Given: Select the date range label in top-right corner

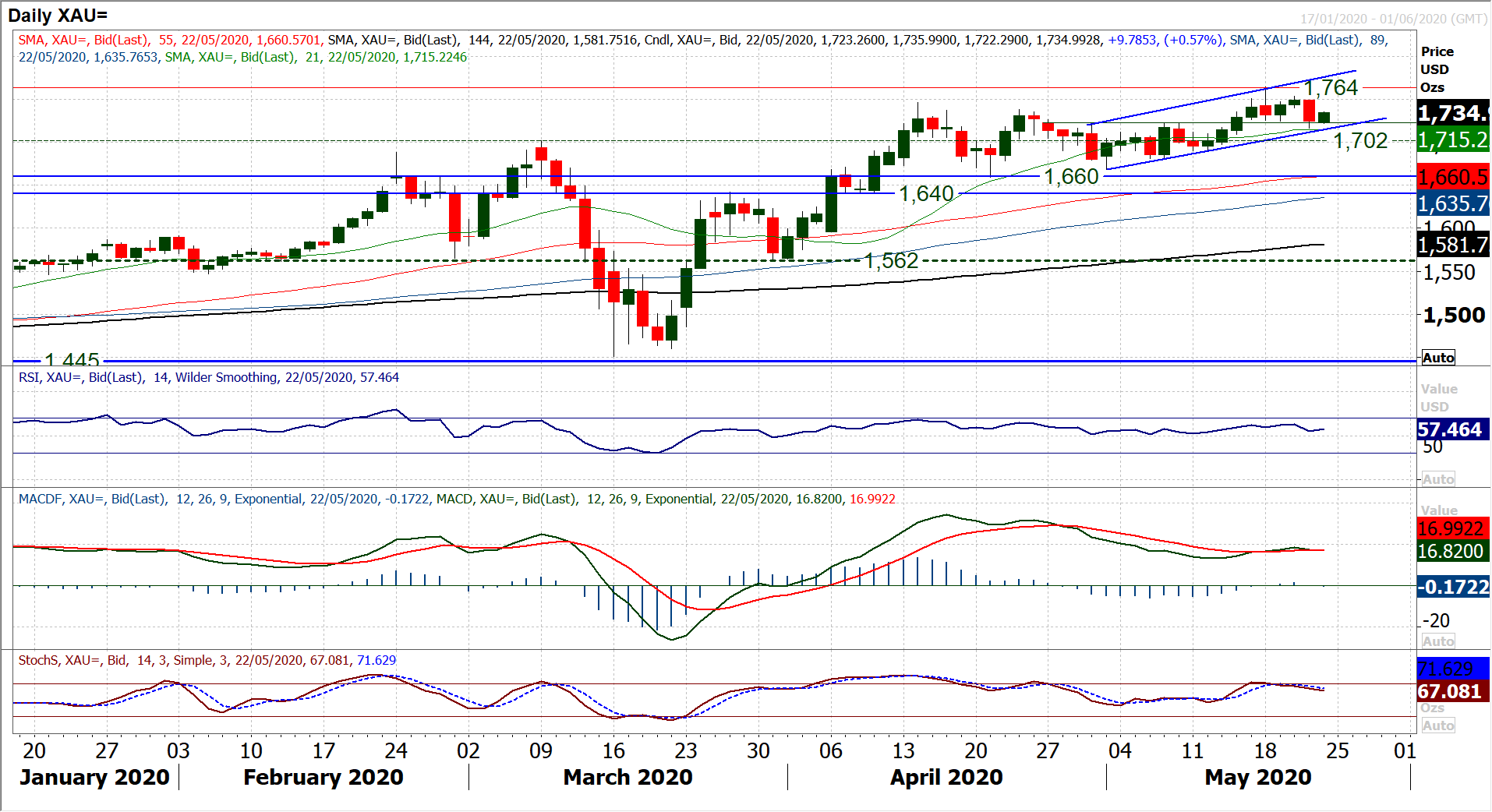Looking at the screenshot, I should coord(1393,19).
